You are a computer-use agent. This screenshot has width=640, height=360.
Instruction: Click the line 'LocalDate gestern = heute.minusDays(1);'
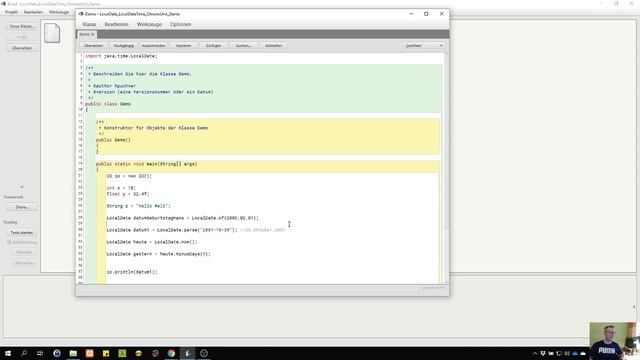tap(158, 254)
